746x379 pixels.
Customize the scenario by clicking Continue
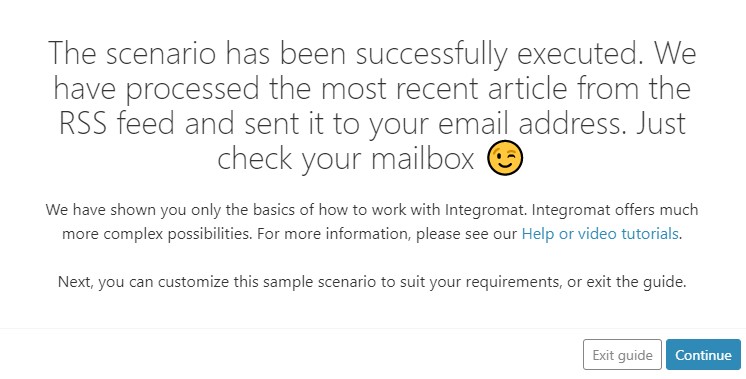point(703,355)
